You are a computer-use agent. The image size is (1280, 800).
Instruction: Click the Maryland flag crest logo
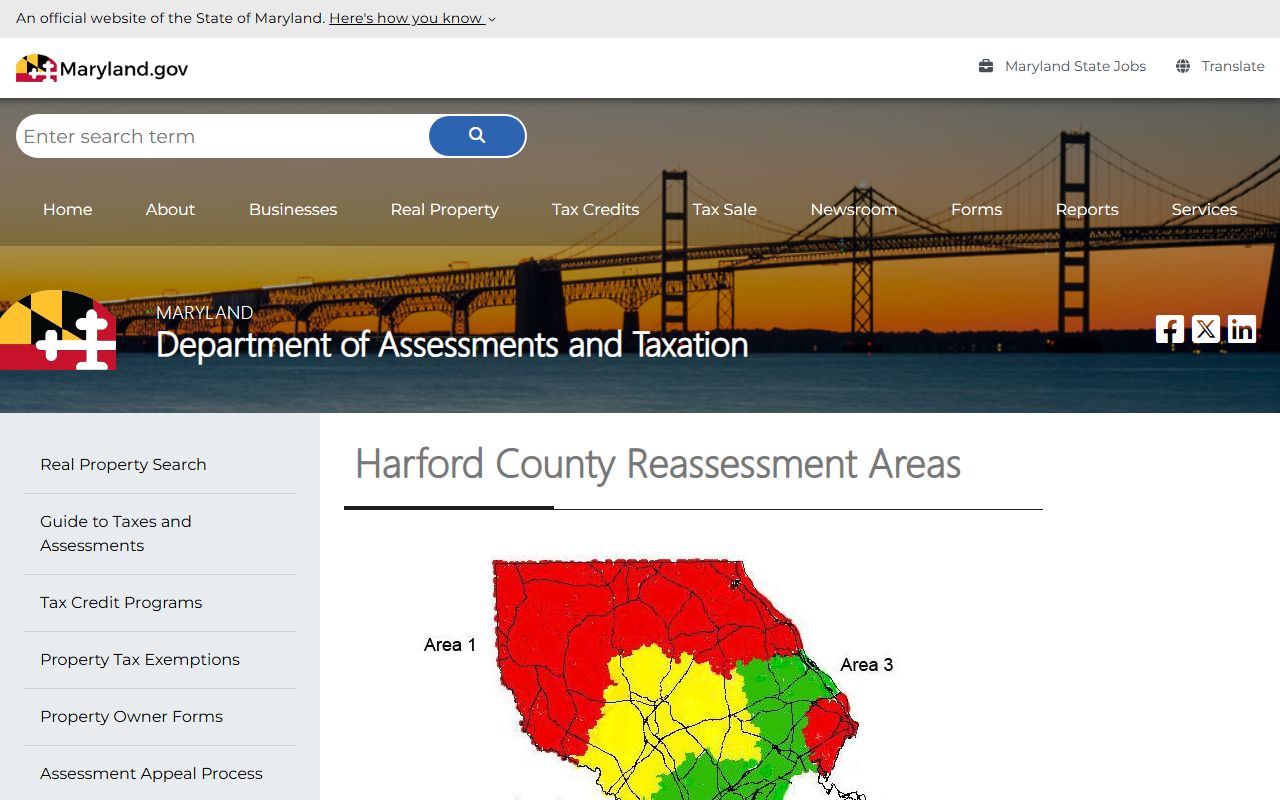pyautogui.click(x=58, y=330)
